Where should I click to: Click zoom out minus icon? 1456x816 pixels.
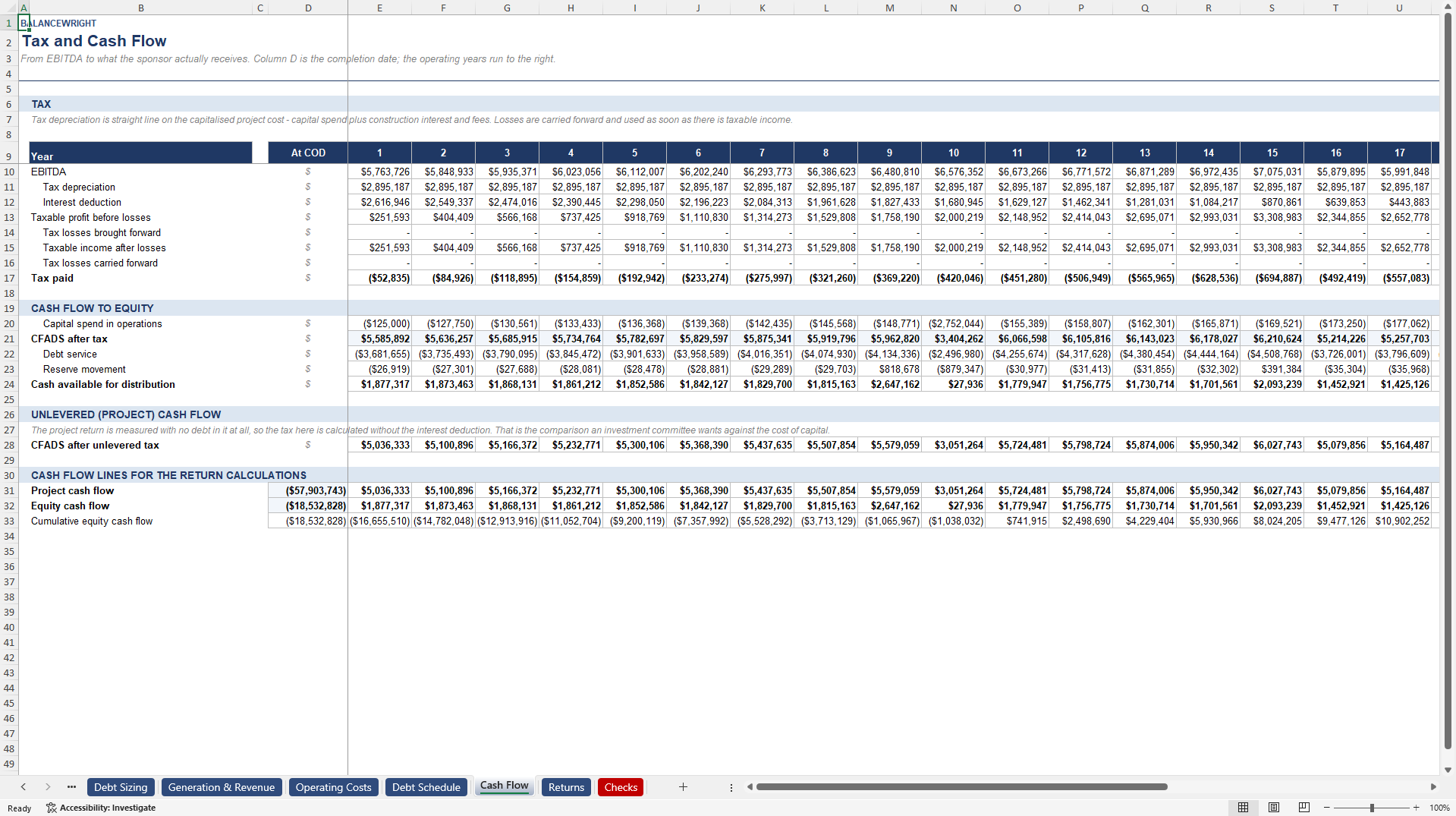click(x=1326, y=808)
